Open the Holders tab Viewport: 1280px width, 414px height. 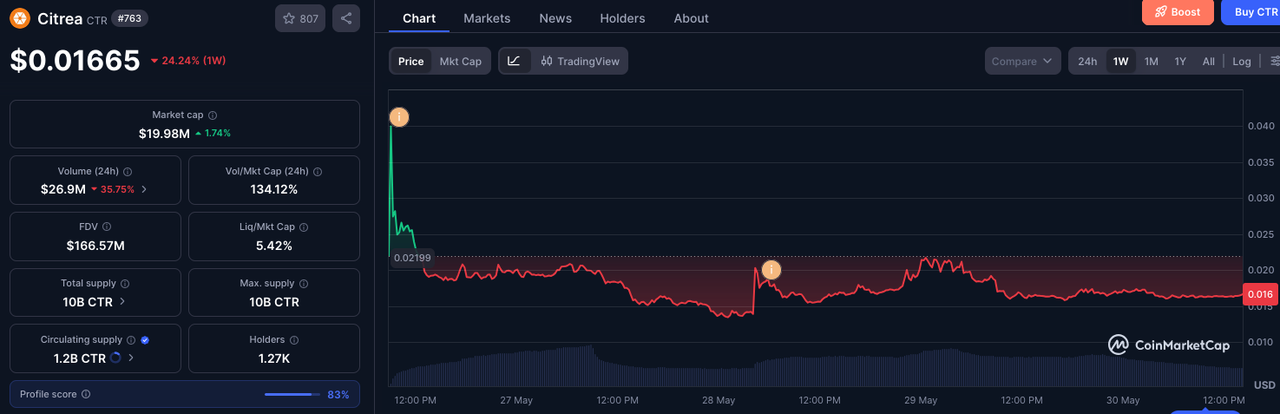(x=622, y=18)
